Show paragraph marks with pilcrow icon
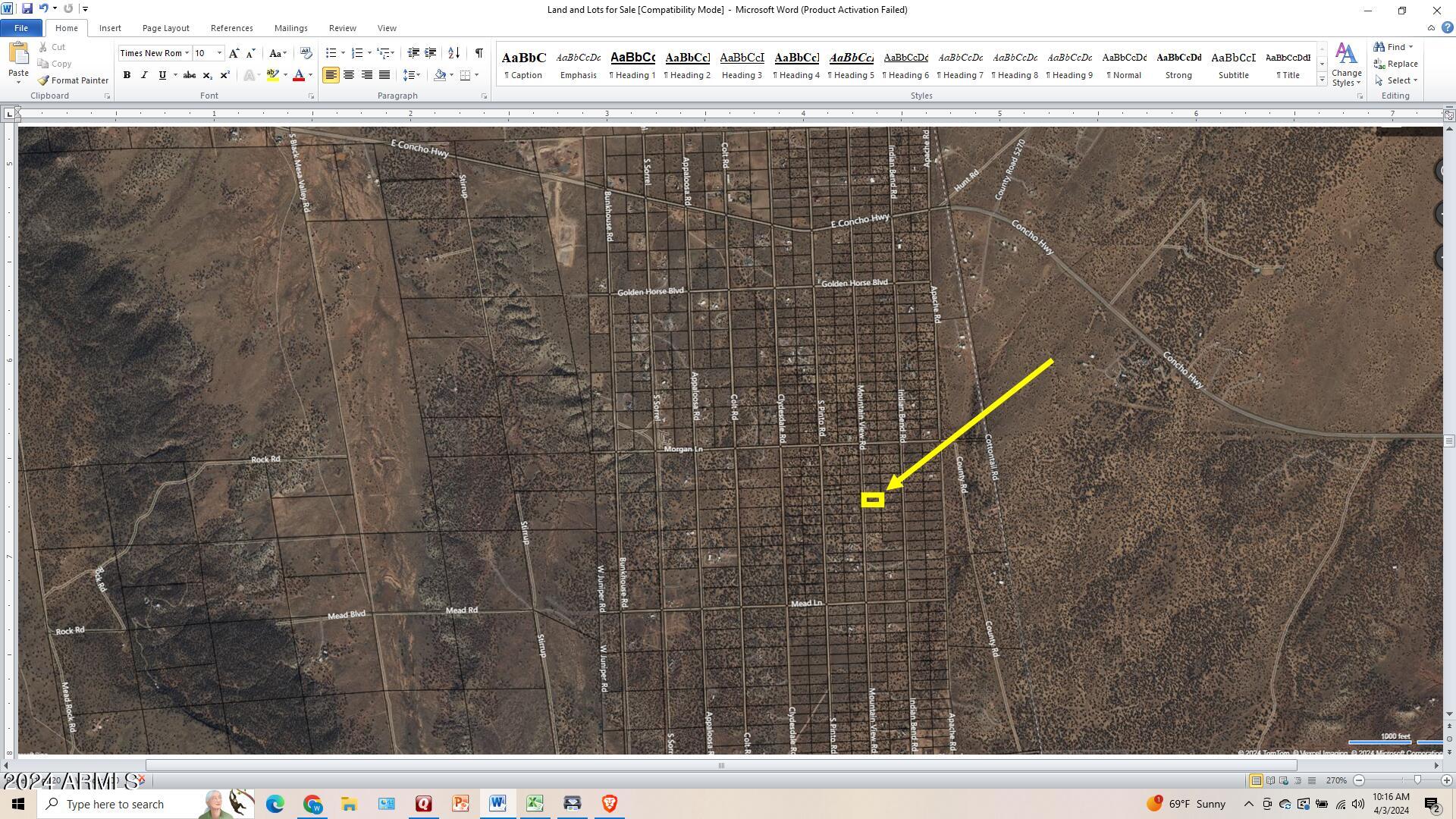 (479, 53)
